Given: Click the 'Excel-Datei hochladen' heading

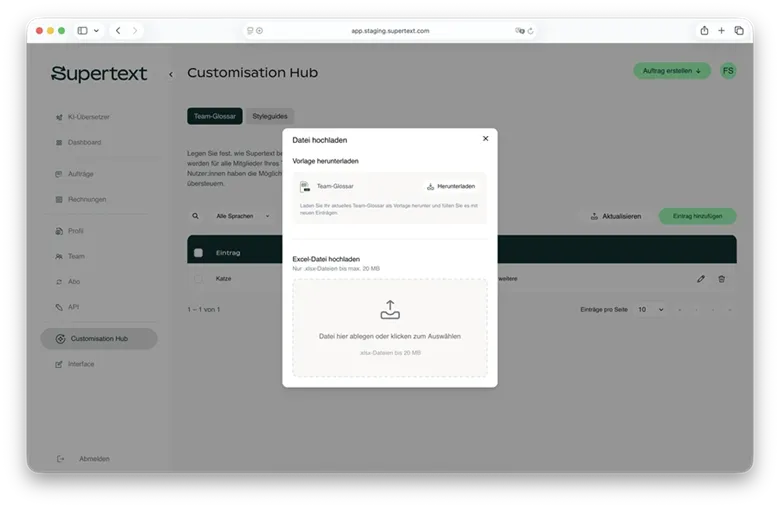Looking at the screenshot, I should (326, 259).
